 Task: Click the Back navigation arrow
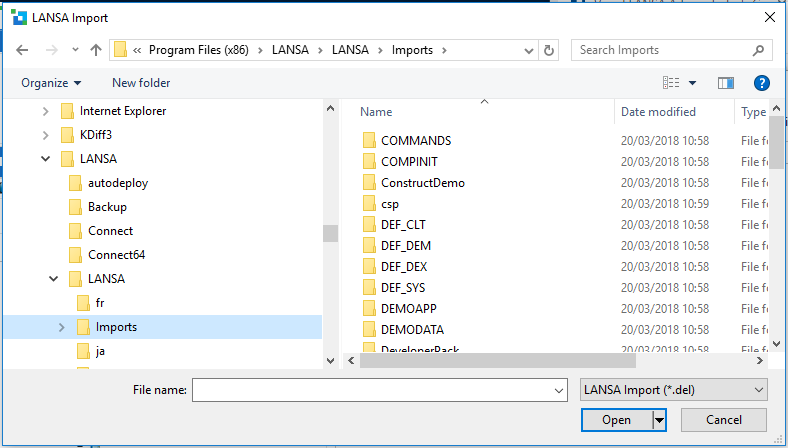point(23,50)
